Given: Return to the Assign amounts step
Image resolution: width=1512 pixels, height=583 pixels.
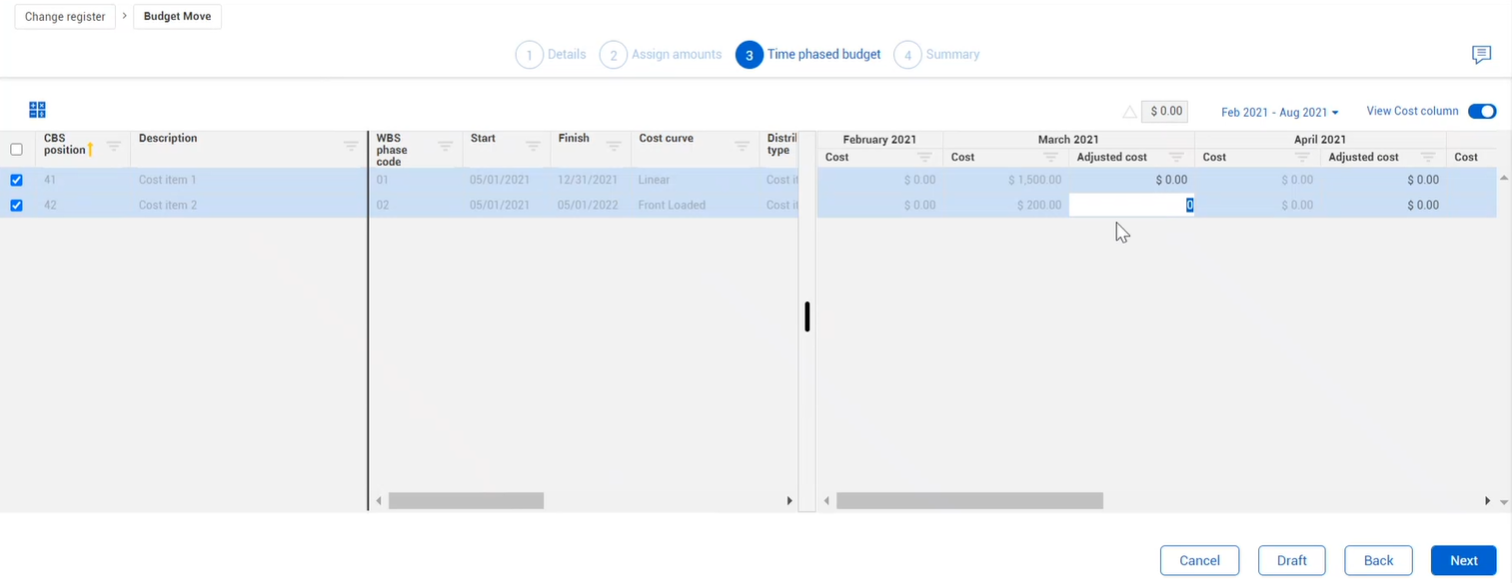Looking at the screenshot, I should click(661, 55).
